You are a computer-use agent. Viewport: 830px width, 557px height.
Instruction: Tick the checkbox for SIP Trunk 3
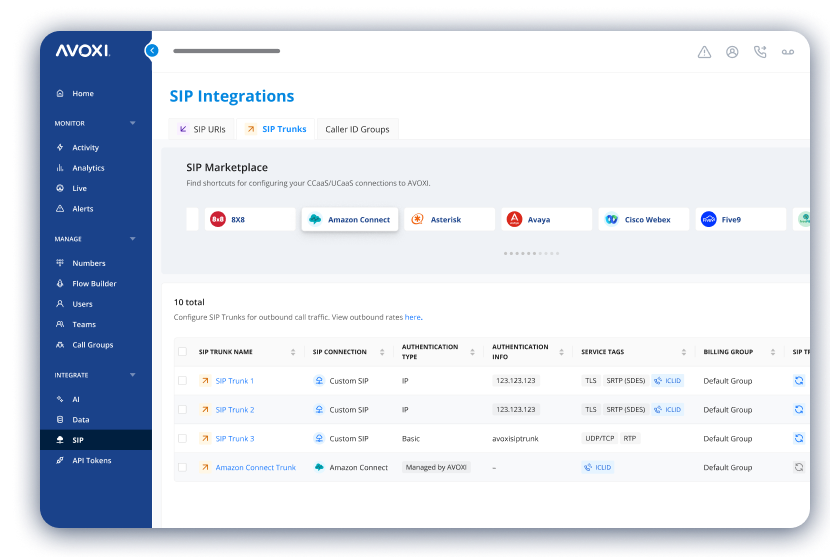(x=182, y=438)
